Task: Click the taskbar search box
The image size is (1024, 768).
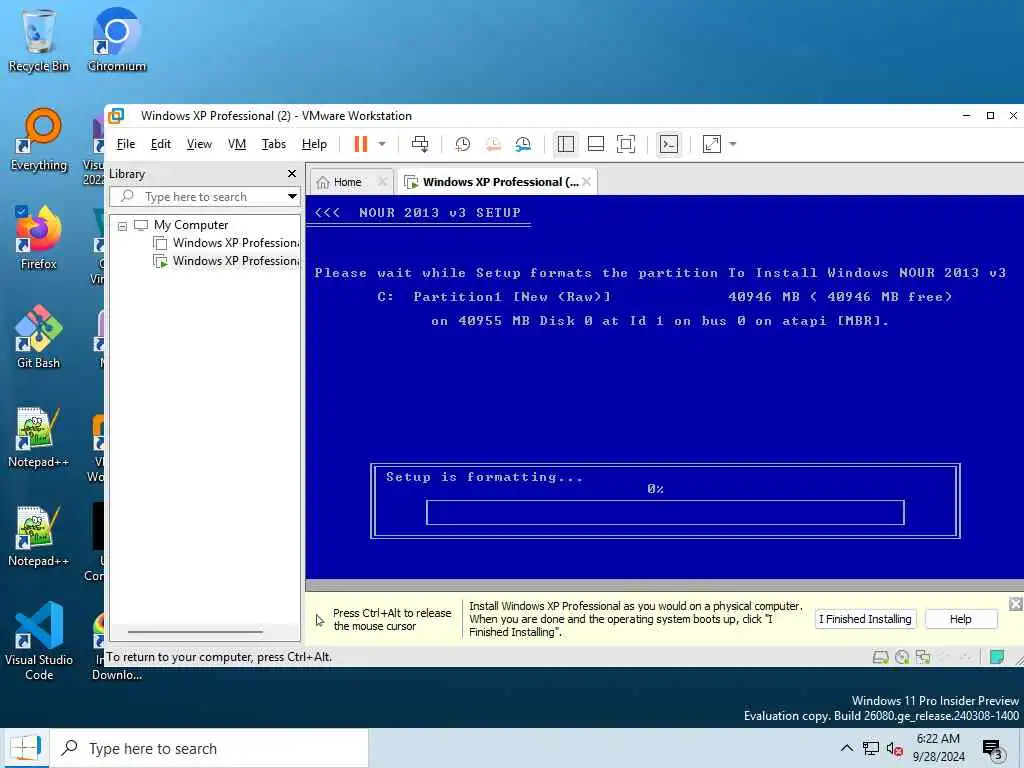Action: tap(209, 748)
